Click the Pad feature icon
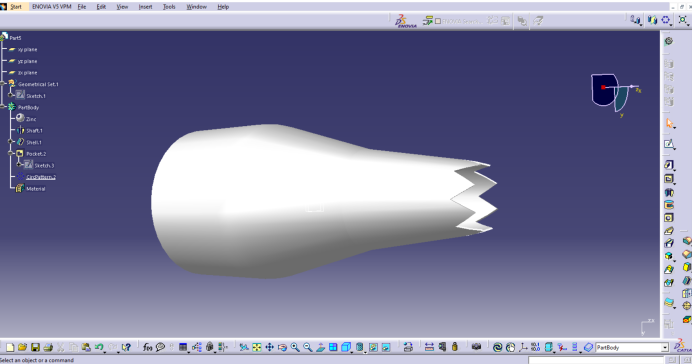Viewport: 692px width, 364px height. (x=669, y=165)
